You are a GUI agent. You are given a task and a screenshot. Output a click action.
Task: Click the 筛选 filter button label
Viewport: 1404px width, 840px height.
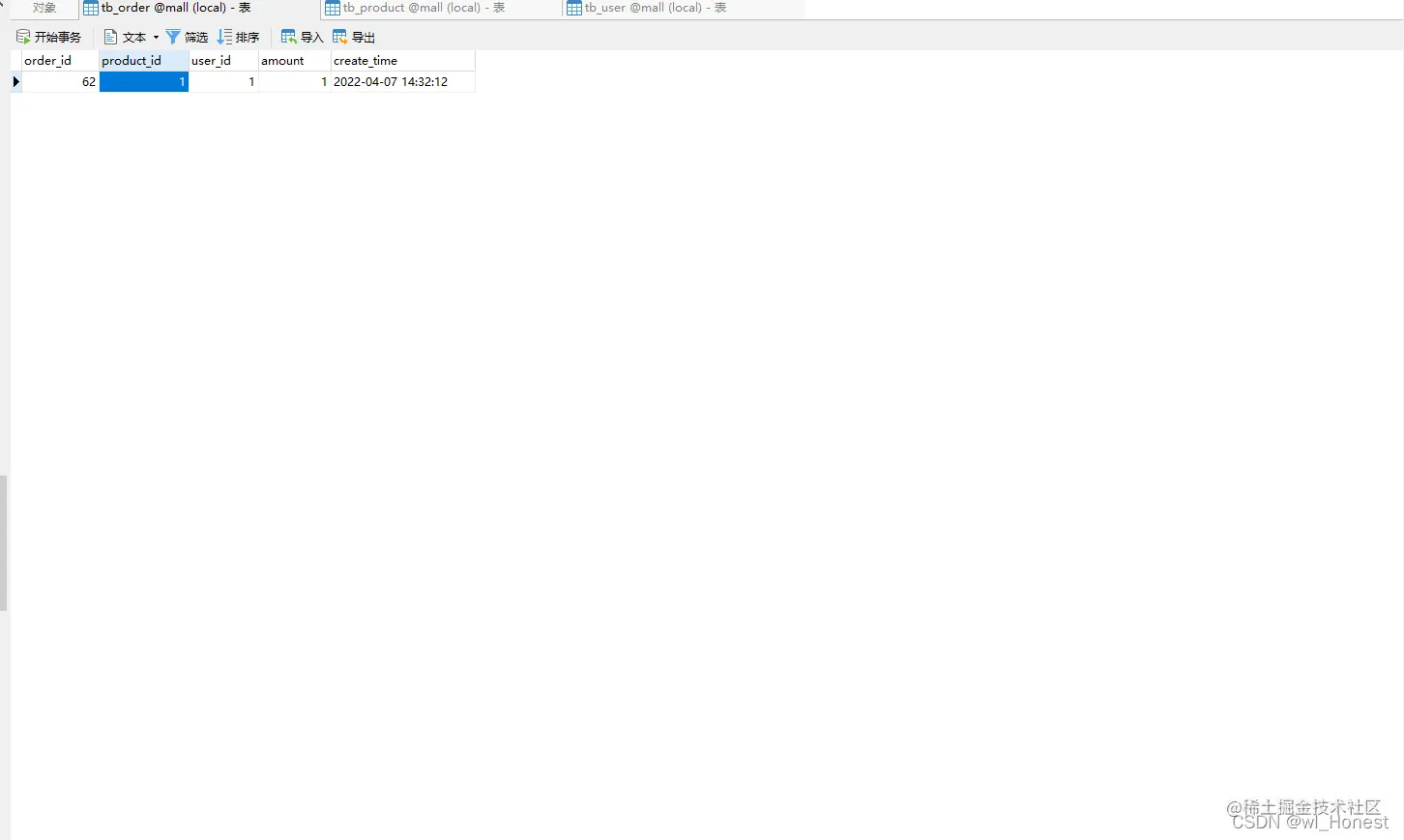196,38
